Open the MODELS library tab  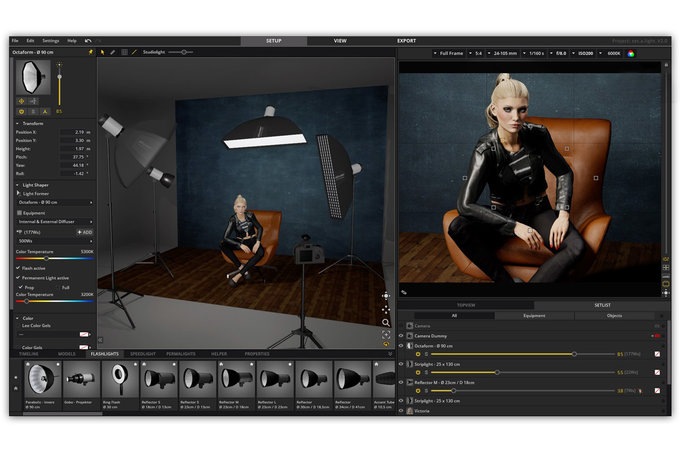67,354
